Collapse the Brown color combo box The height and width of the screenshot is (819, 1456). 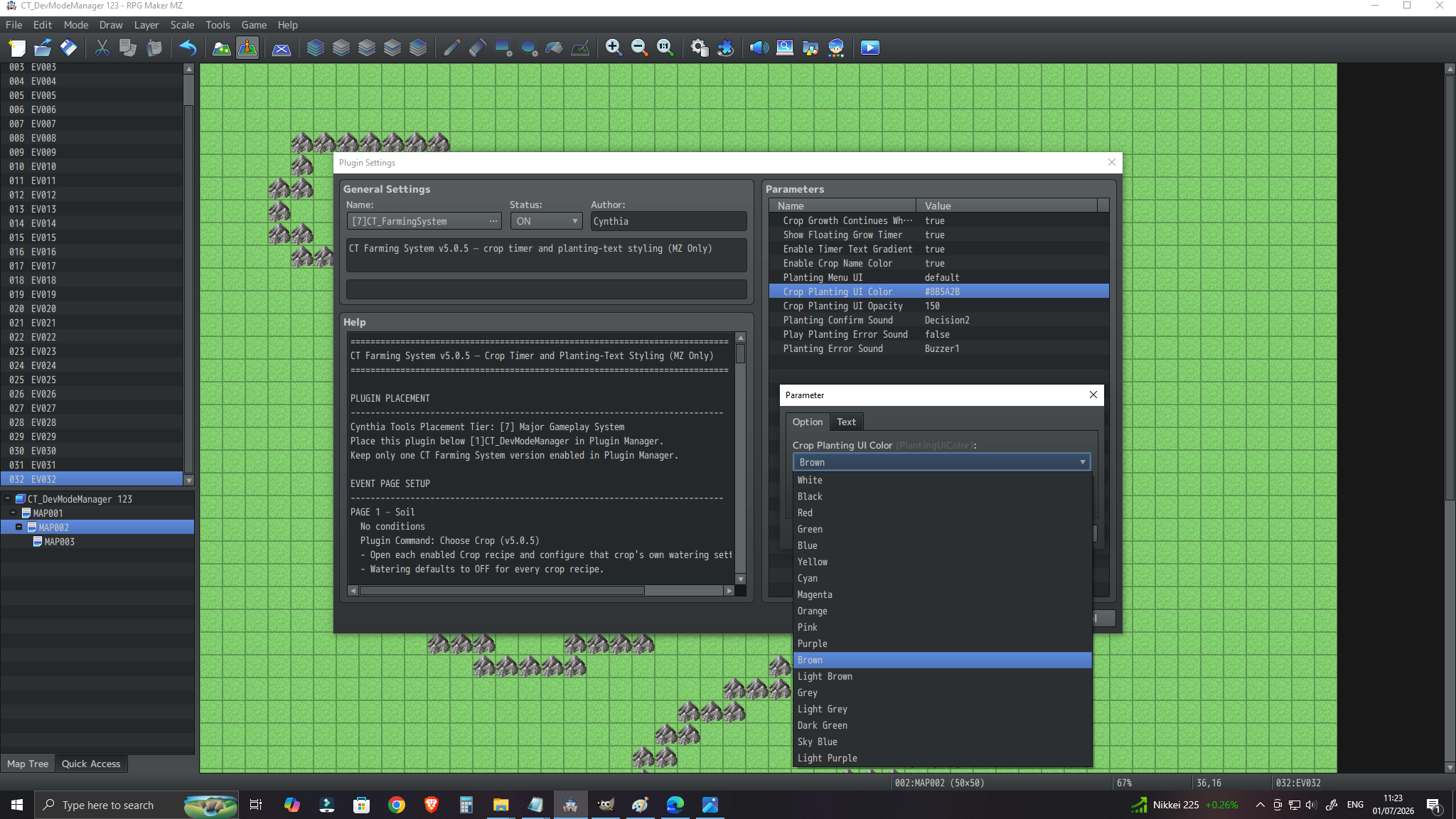point(941,462)
